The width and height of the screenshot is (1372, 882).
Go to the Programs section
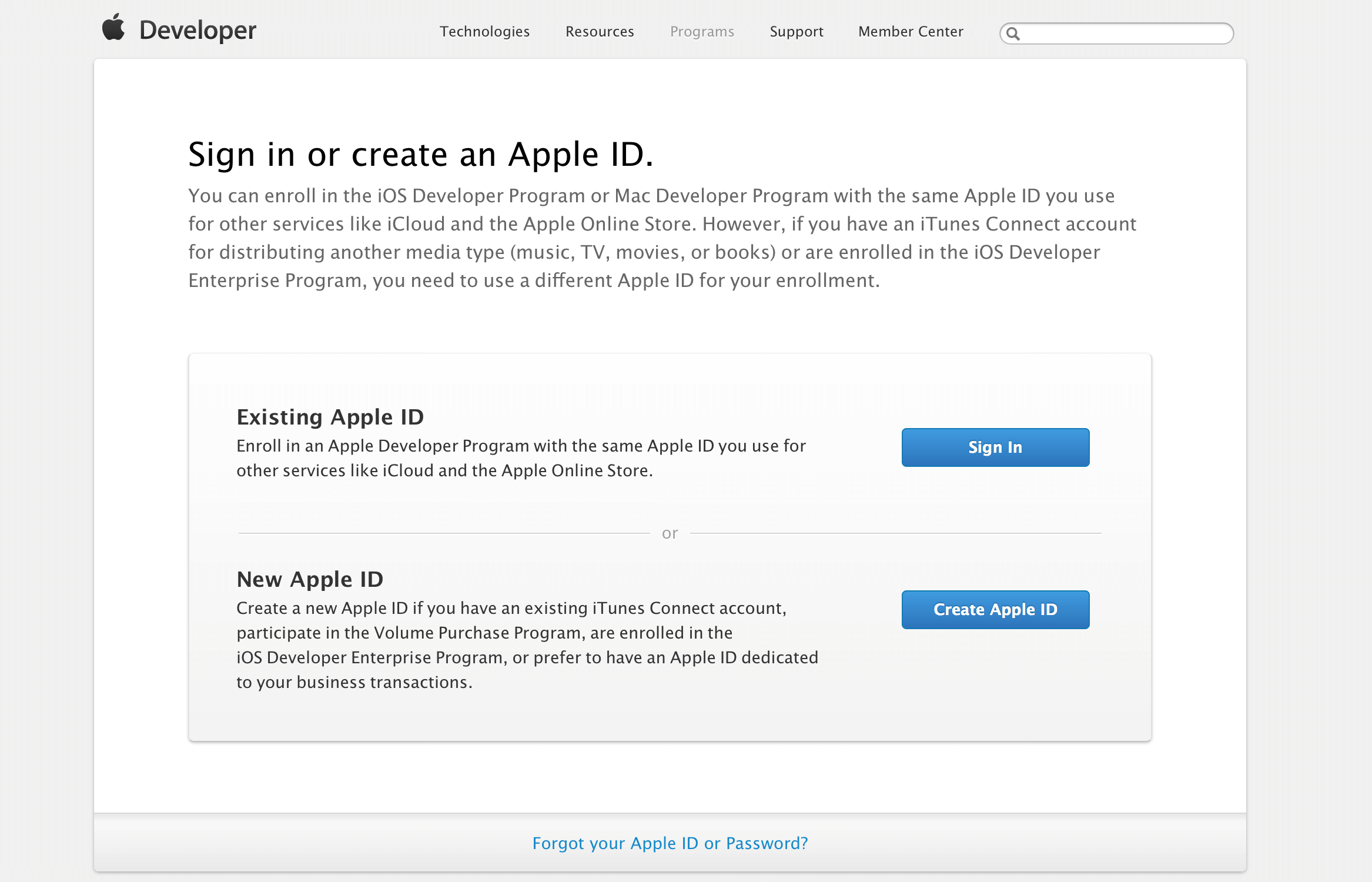702,31
